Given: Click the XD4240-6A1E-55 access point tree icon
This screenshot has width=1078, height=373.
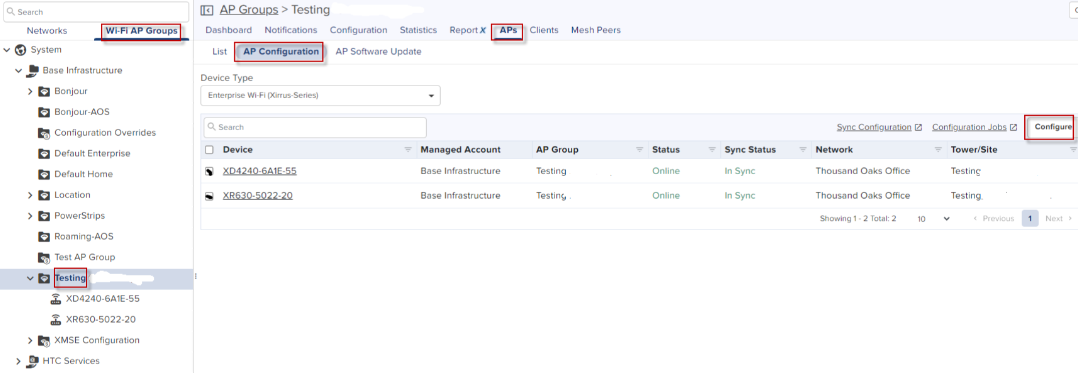Looking at the screenshot, I should pos(56,299).
